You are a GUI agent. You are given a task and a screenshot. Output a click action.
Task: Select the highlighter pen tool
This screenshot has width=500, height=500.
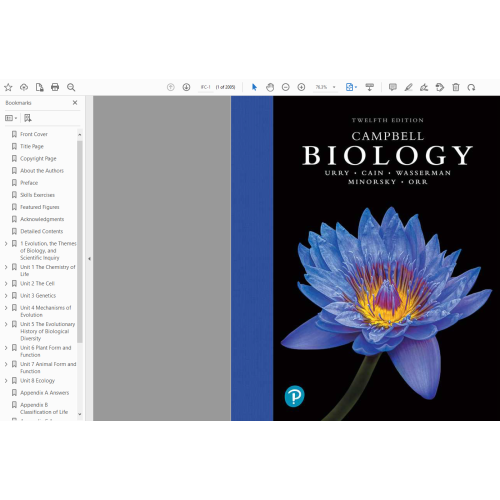click(x=408, y=87)
